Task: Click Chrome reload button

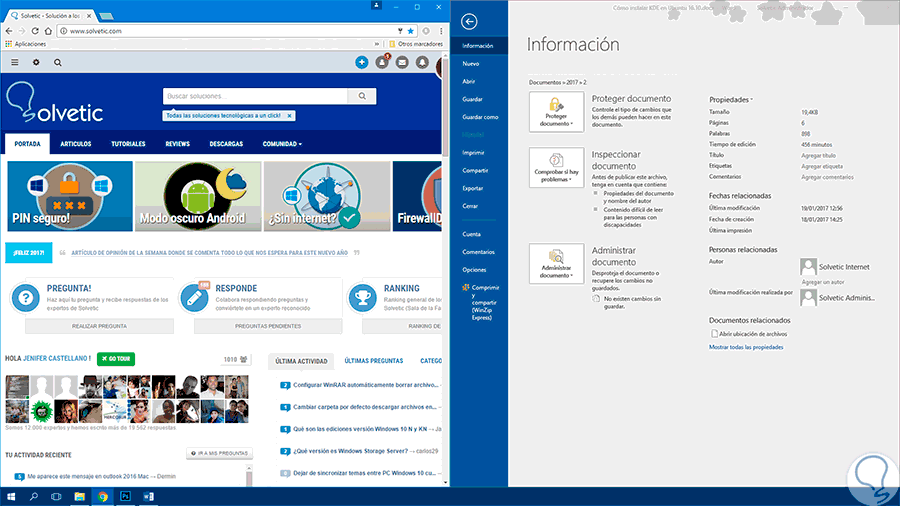Action: pos(35,31)
